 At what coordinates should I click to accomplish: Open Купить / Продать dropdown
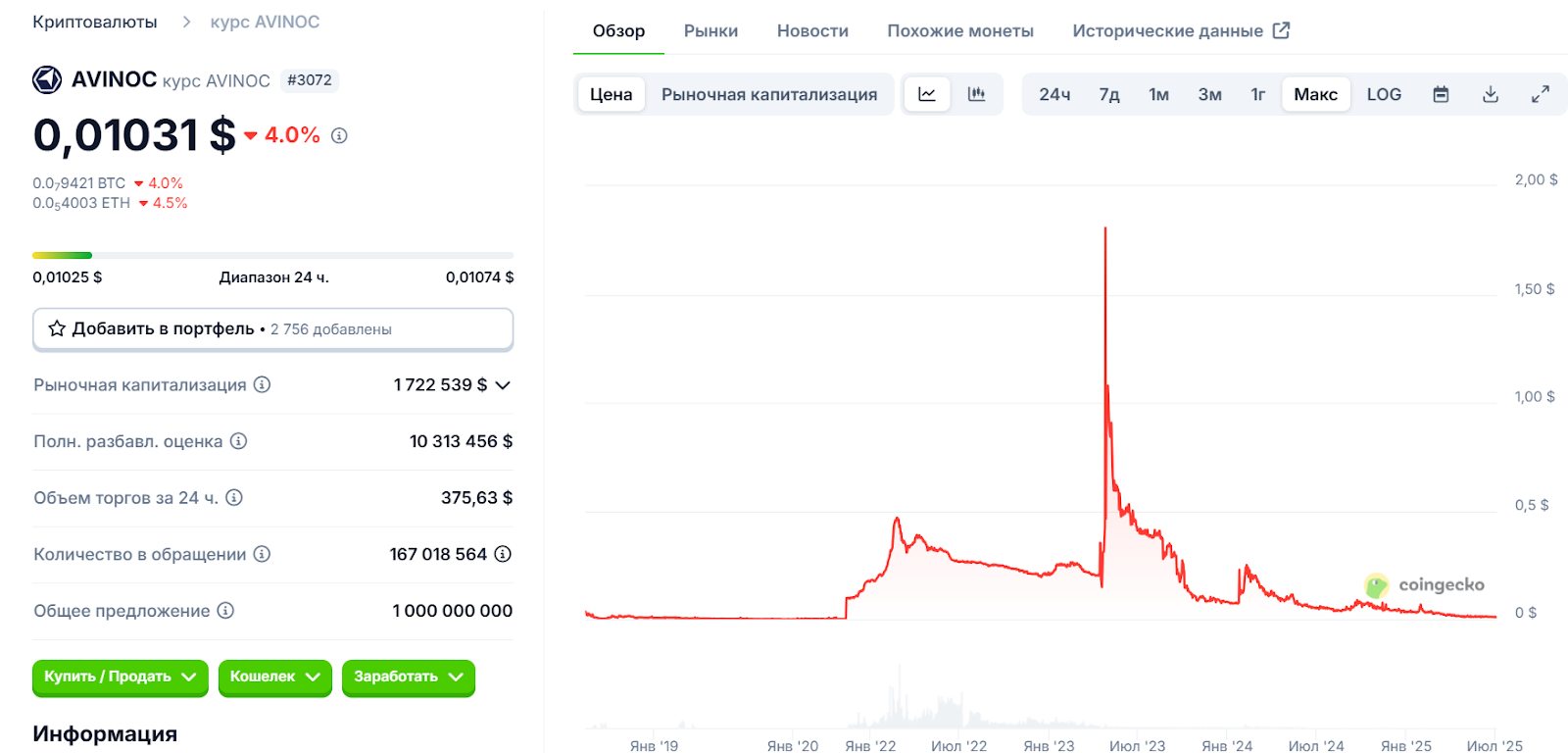(x=121, y=678)
